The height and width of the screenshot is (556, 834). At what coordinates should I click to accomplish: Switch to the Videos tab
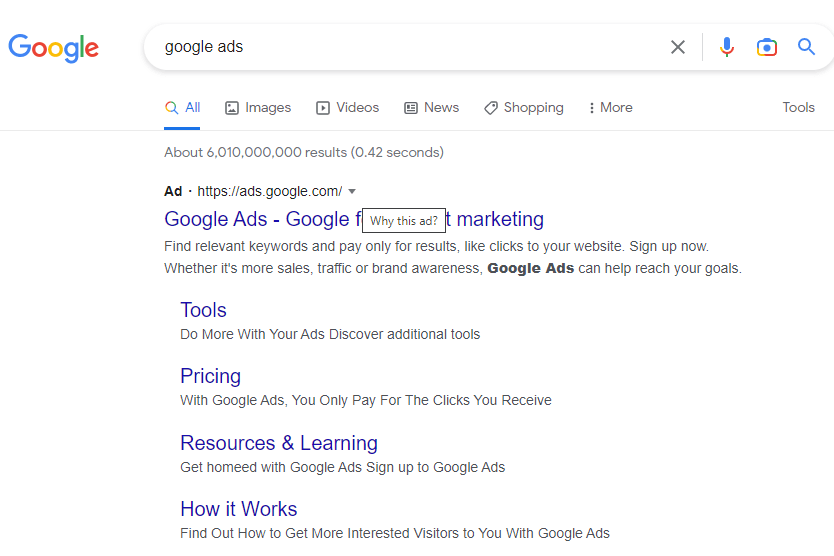347,107
